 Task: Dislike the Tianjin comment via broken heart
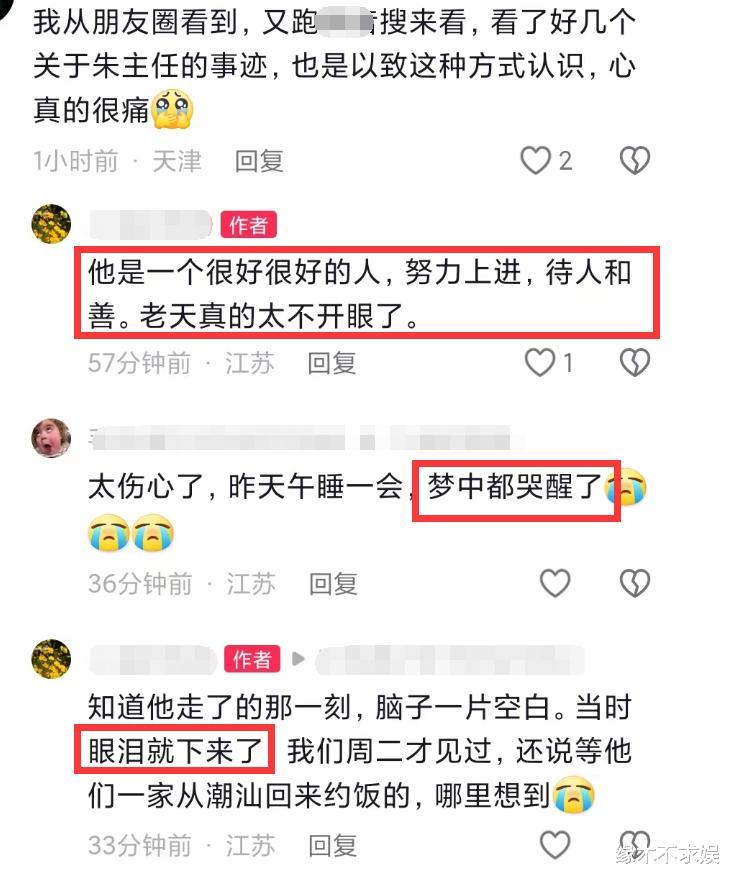[635, 161]
